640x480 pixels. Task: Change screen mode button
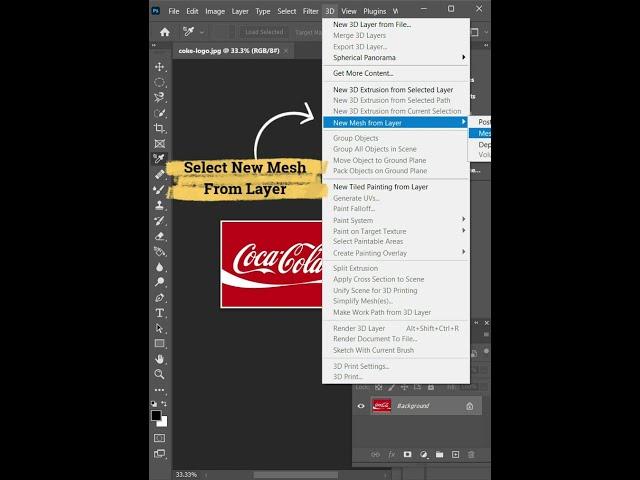click(159, 453)
